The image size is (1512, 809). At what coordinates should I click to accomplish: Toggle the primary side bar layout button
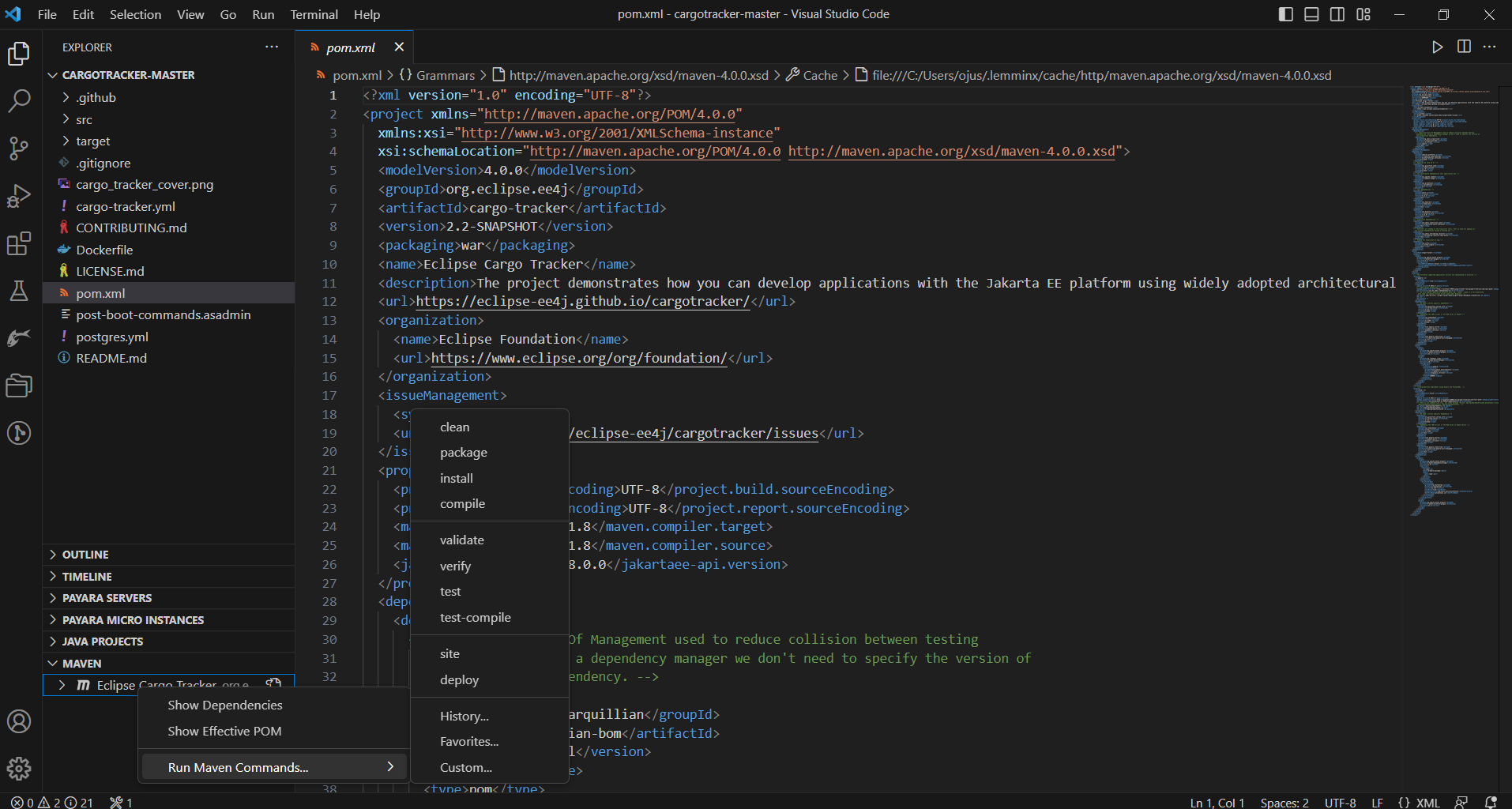coord(1285,14)
